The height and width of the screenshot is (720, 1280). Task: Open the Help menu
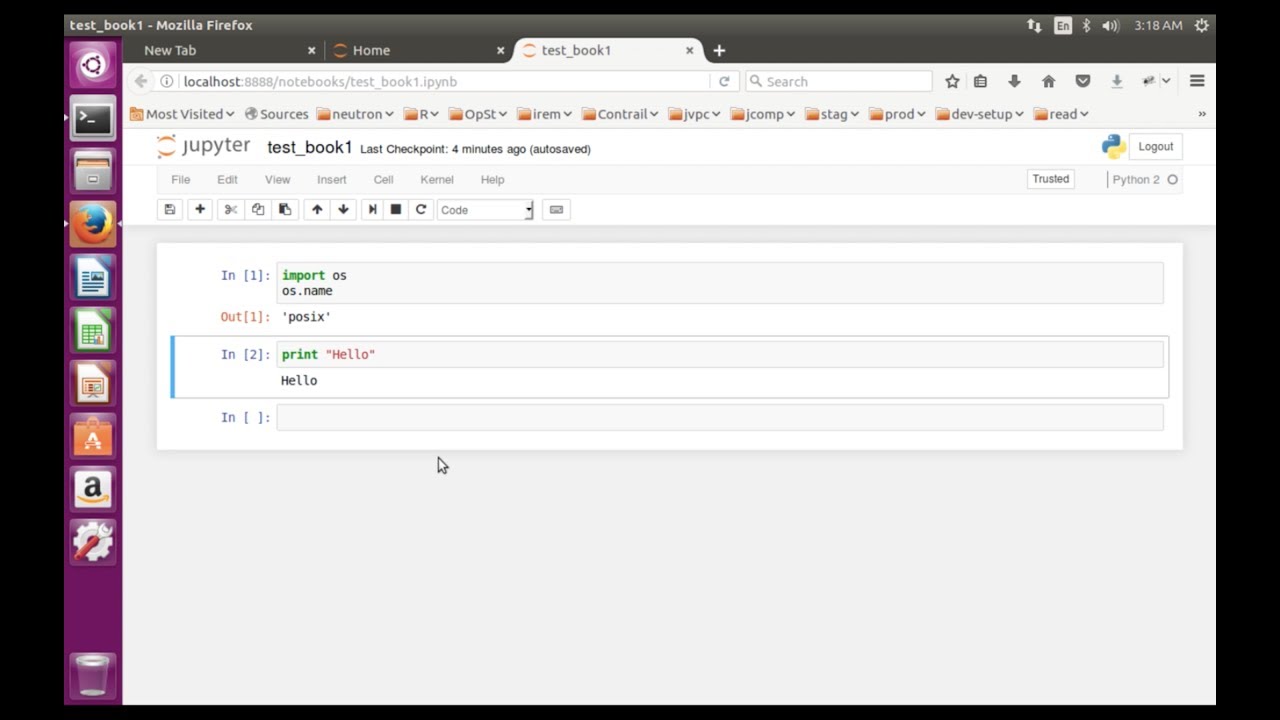(492, 180)
